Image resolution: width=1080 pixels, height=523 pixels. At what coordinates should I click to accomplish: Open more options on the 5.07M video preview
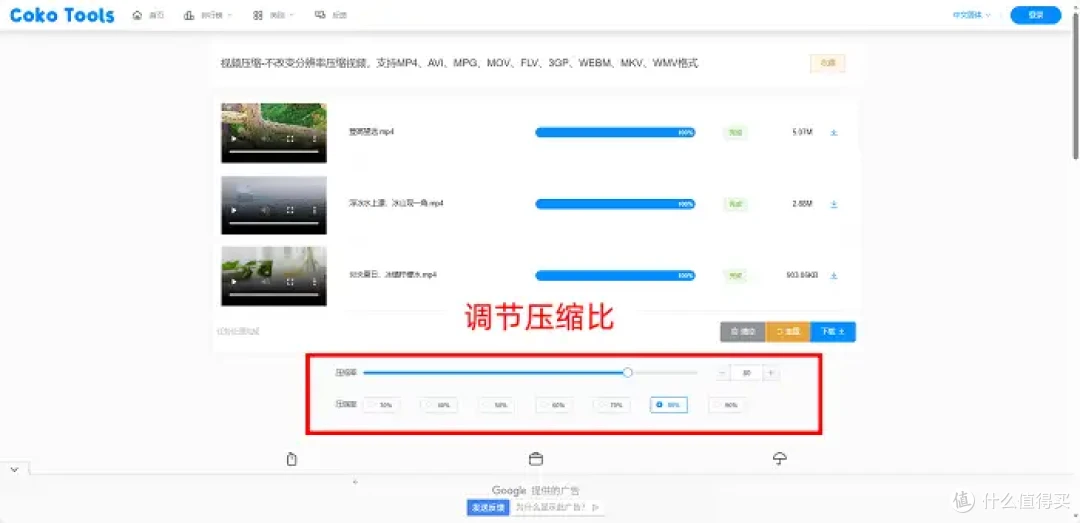coord(315,139)
